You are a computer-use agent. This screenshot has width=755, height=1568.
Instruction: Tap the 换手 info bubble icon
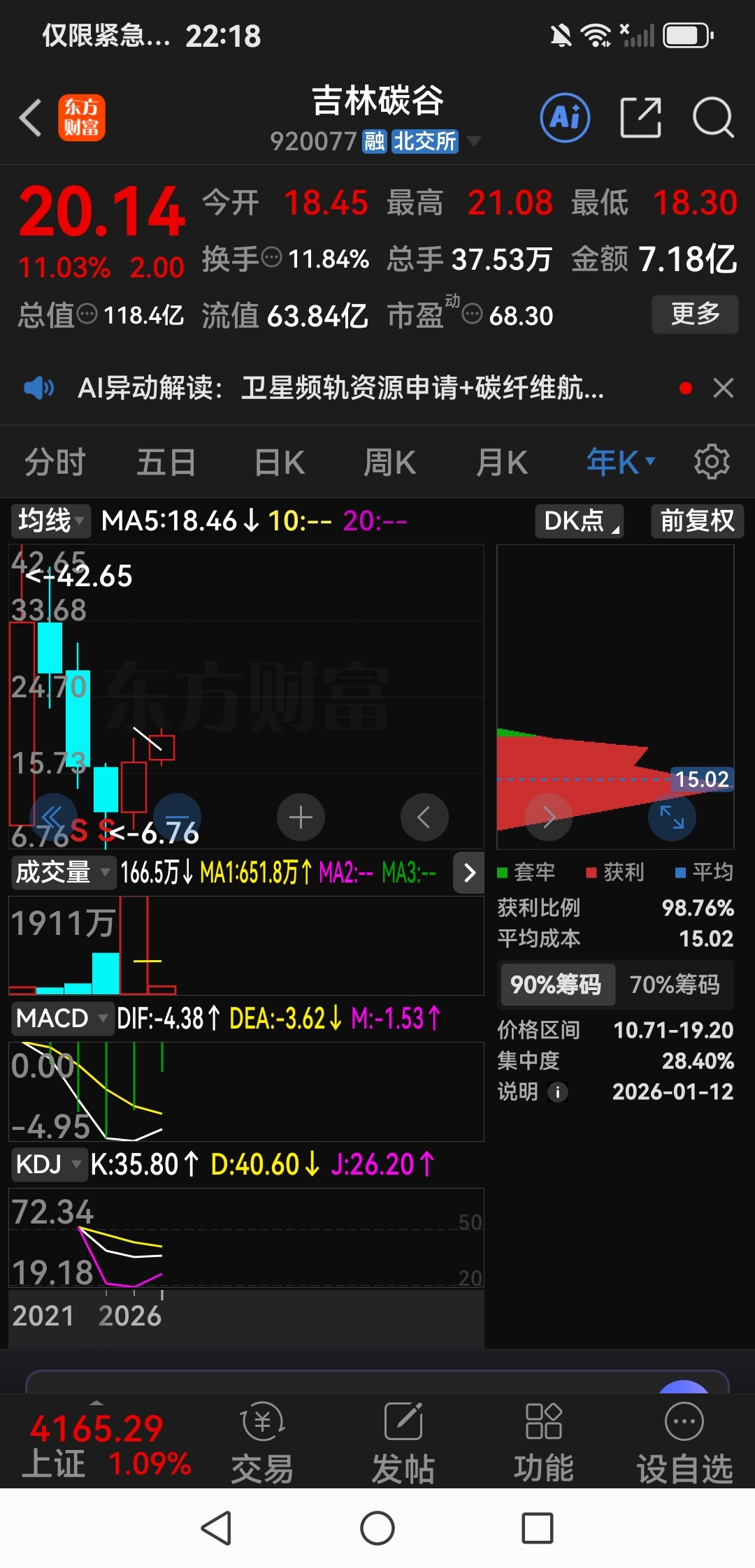pyautogui.click(x=271, y=258)
